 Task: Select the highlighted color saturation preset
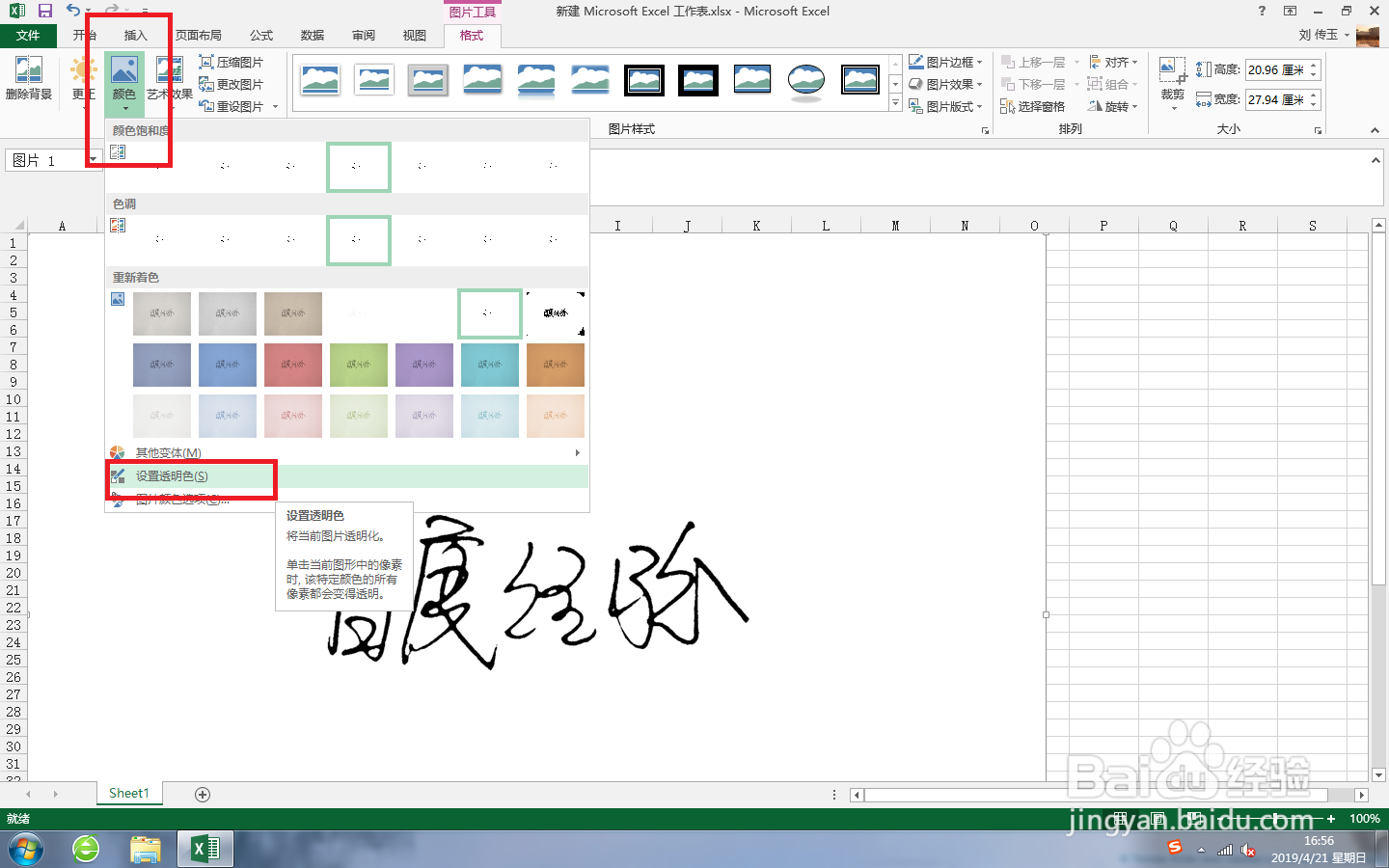tap(358, 167)
